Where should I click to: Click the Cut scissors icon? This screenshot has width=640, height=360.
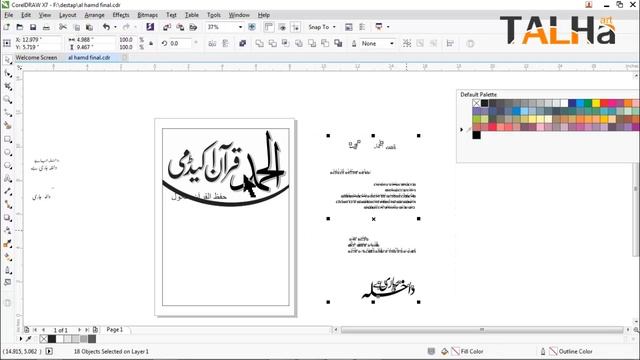(x=63, y=27)
